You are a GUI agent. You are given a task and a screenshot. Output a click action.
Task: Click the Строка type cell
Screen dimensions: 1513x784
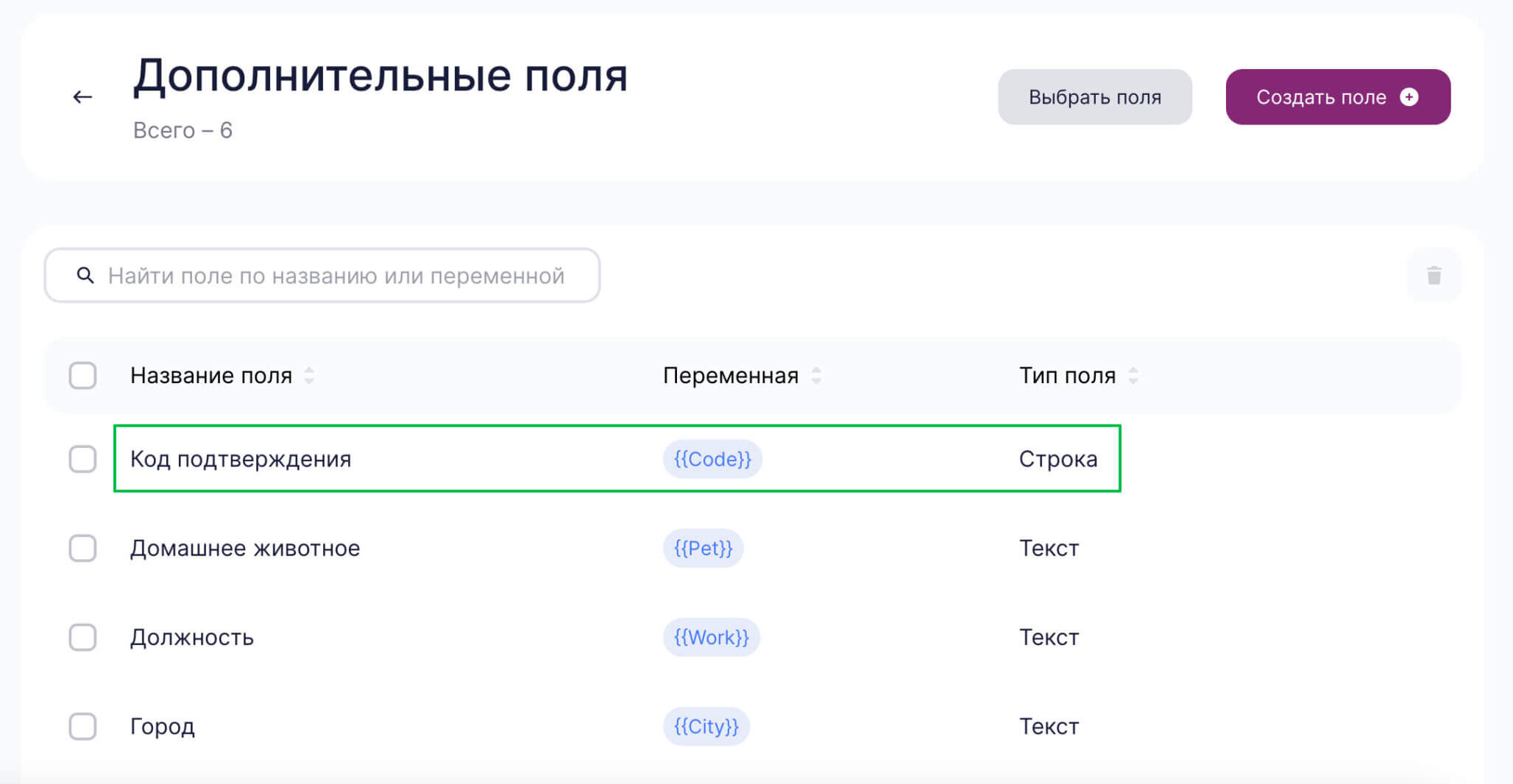click(x=1058, y=459)
